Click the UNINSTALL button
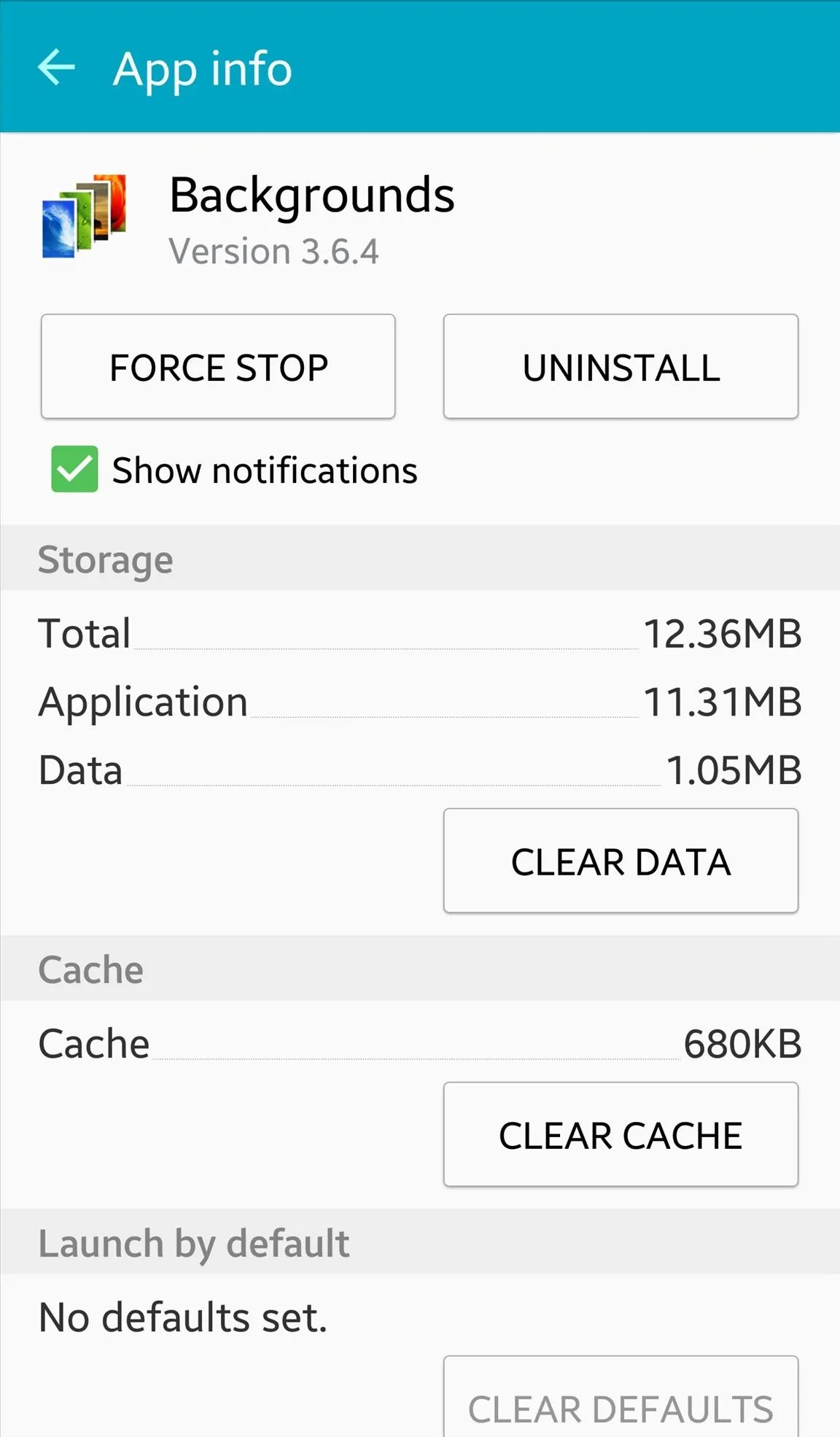 (621, 366)
